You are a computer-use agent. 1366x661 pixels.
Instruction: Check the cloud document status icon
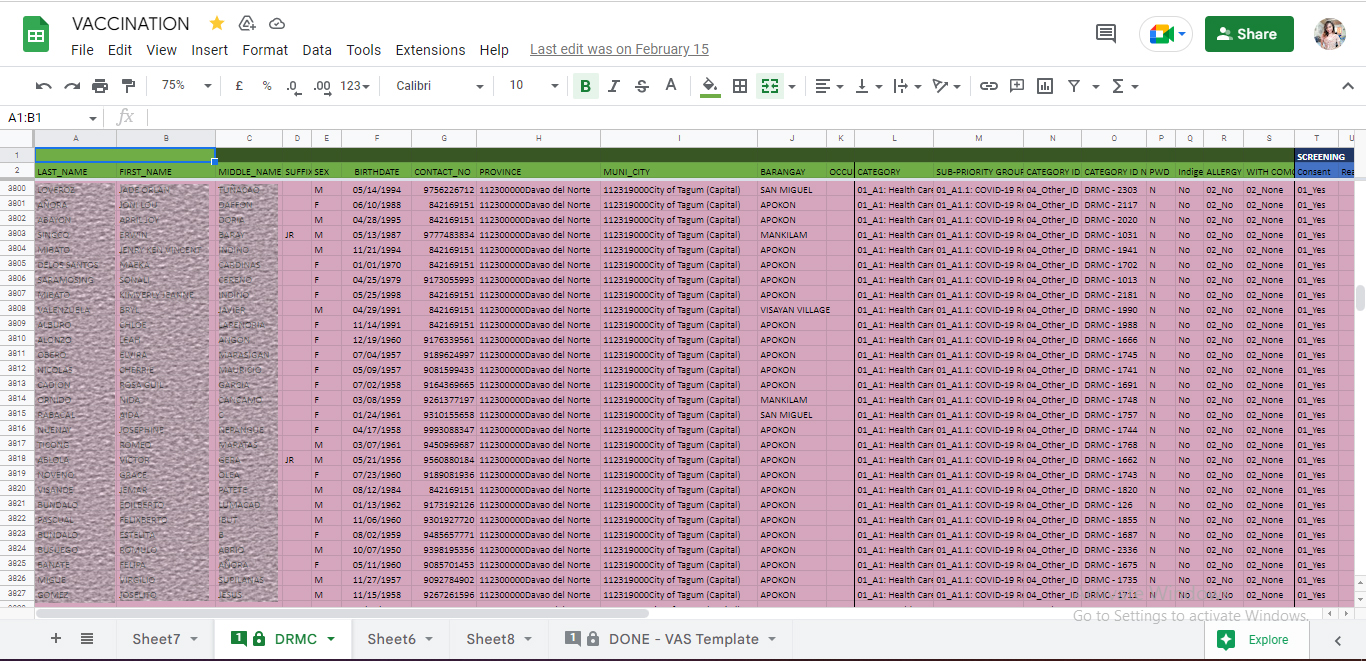(x=277, y=23)
